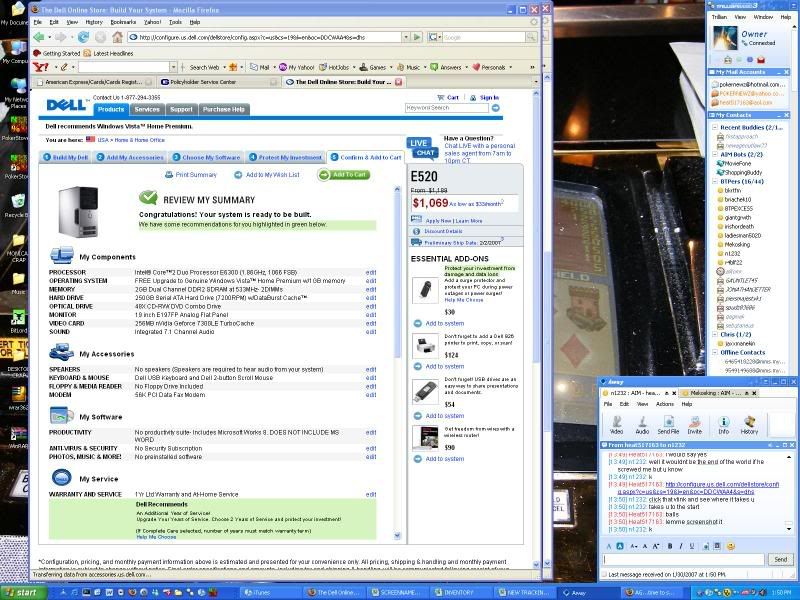This screenshot has height=600, width=800.
Task: Open the address bar history dropdown
Action: pos(406,37)
